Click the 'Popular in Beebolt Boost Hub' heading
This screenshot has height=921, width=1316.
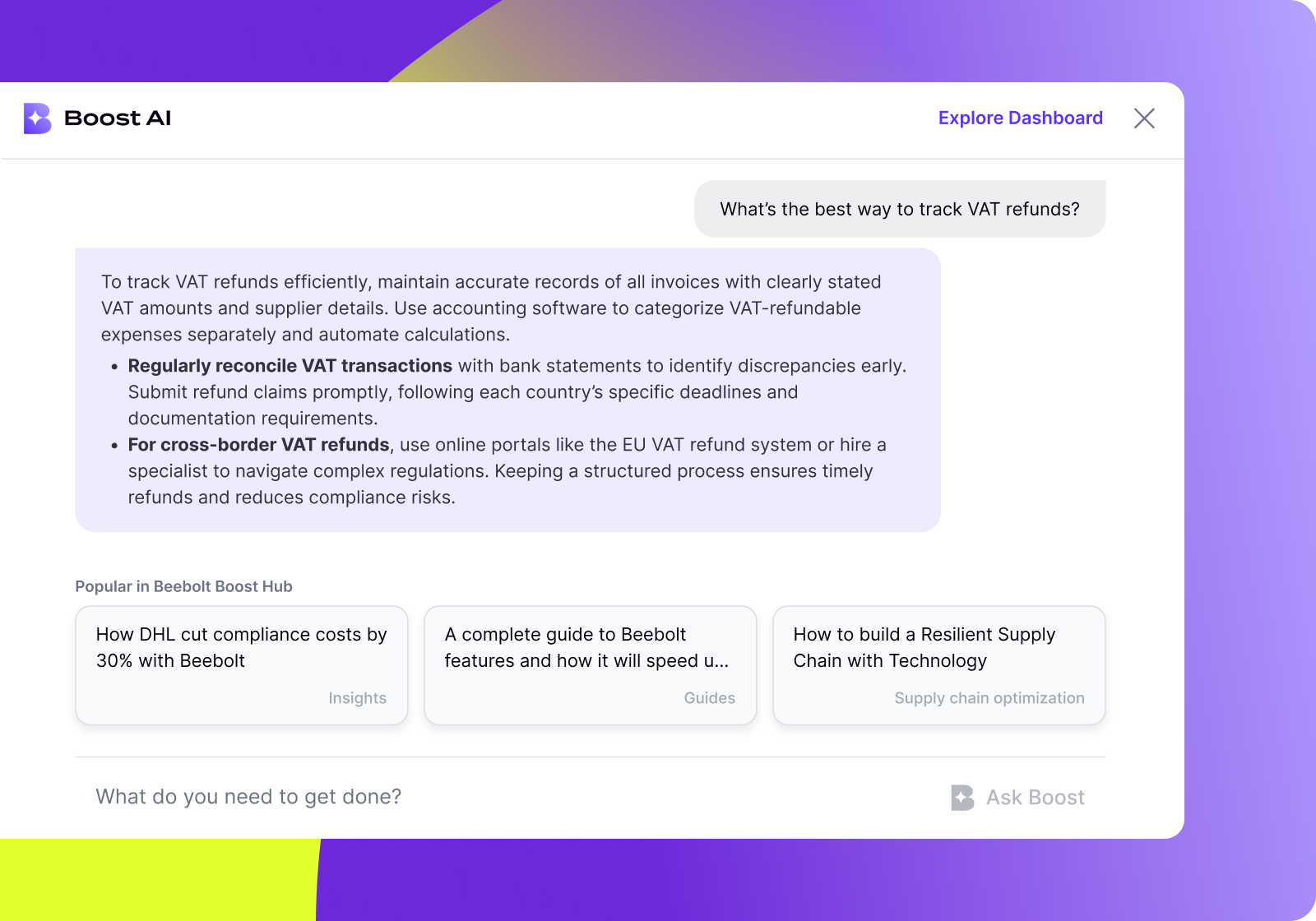click(183, 586)
